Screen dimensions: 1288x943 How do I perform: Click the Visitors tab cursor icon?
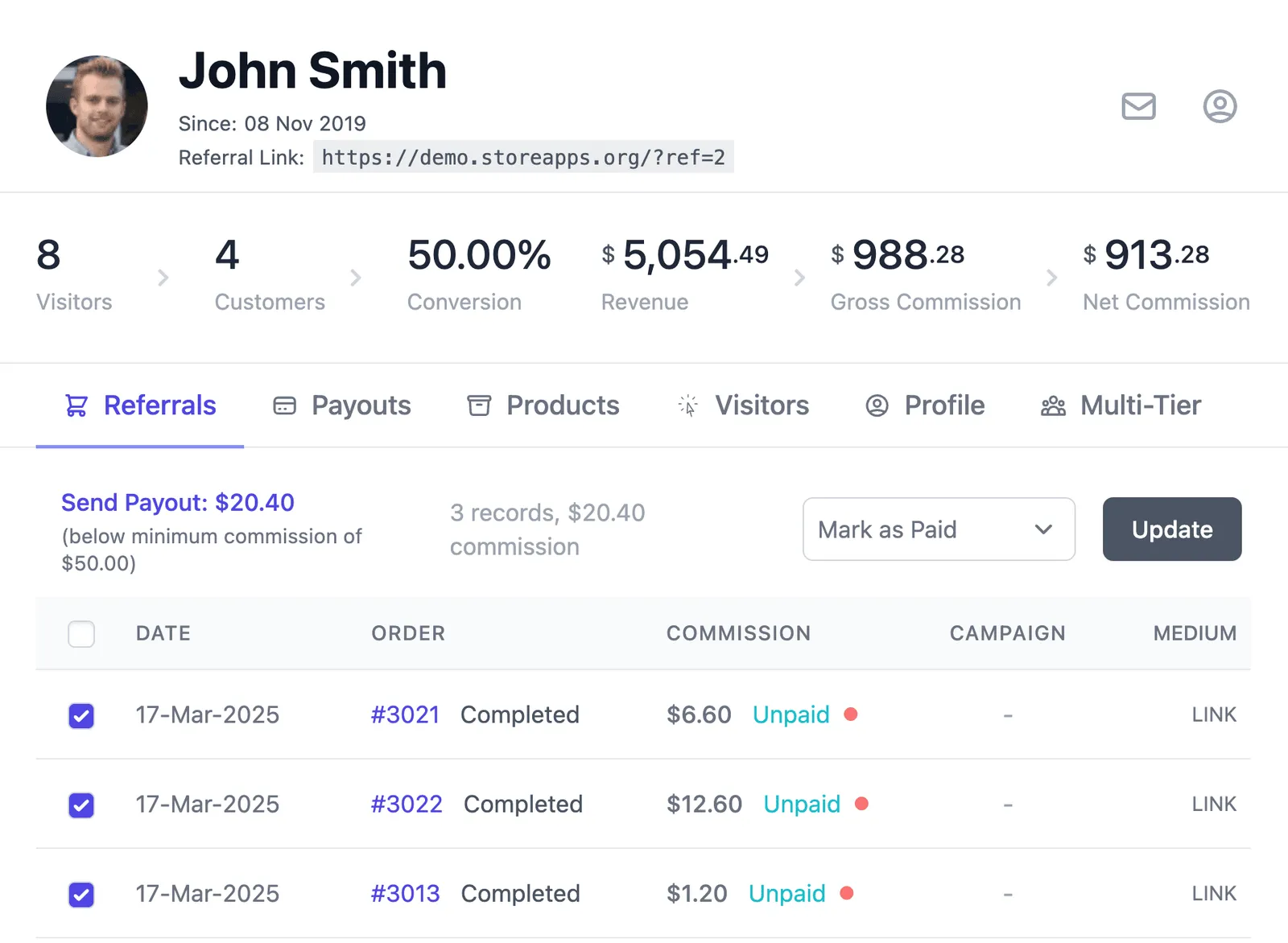coord(687,406)
